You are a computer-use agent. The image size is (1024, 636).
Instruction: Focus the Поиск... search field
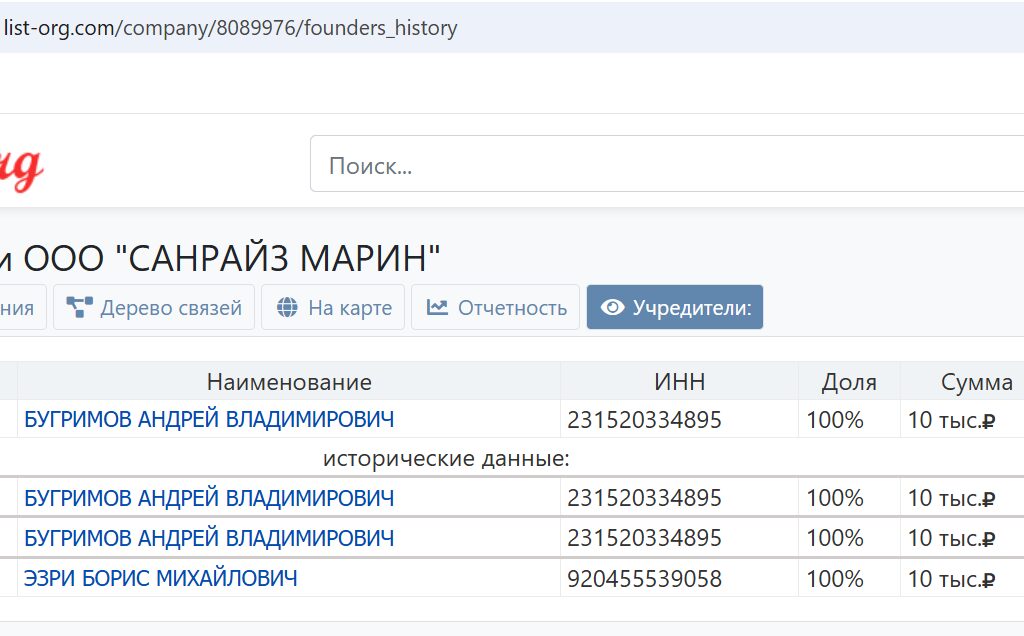coord(660,165)
